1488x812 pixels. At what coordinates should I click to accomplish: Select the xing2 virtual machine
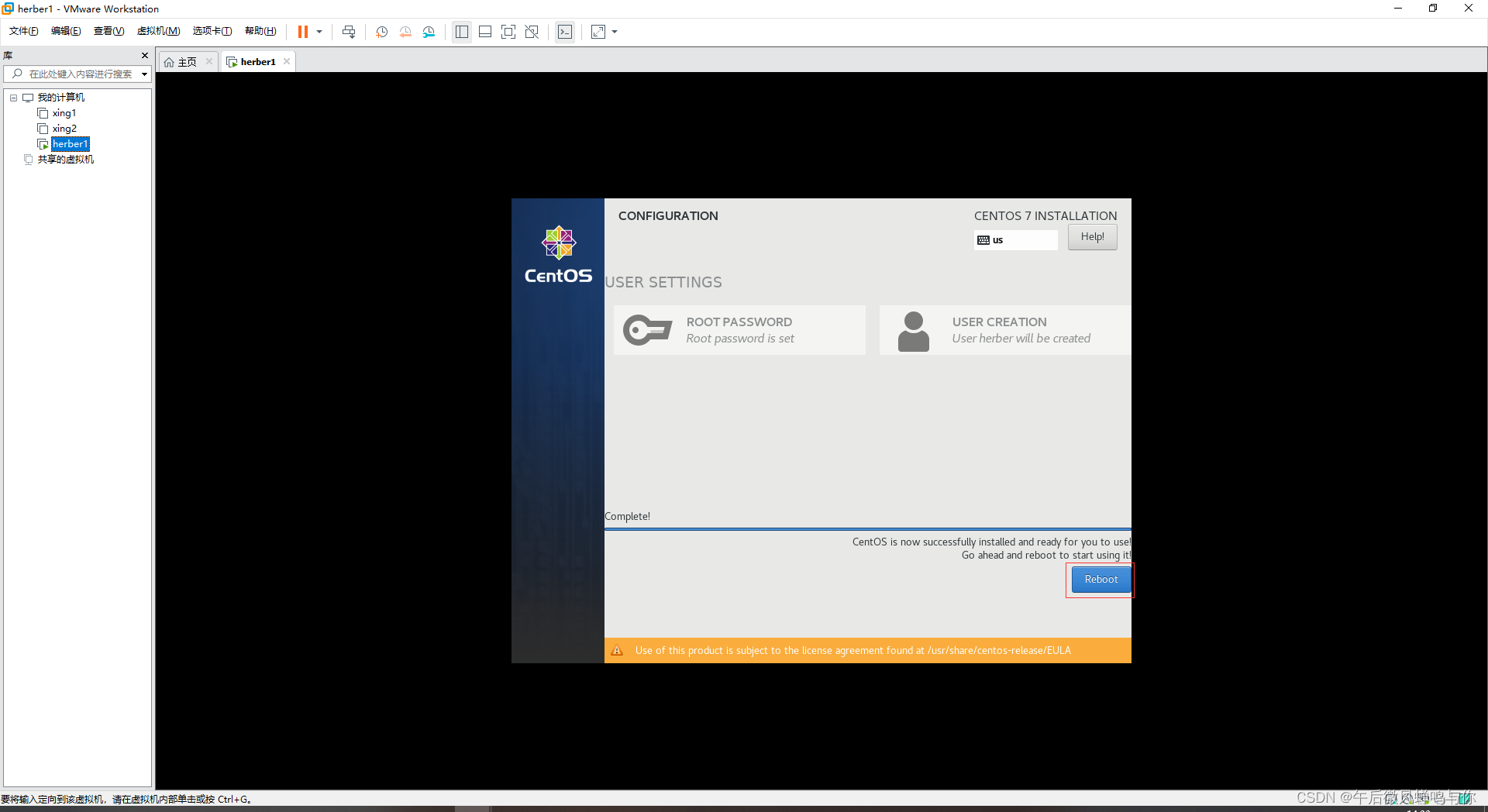tap(64, 129)
